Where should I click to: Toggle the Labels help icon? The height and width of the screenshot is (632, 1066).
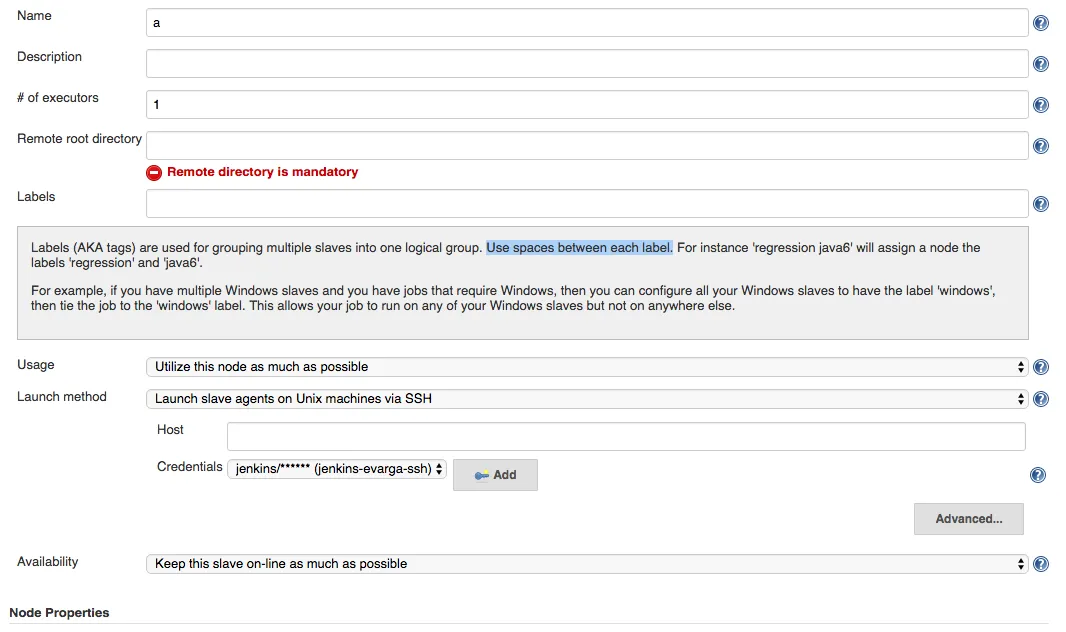click(x=1040, y=204)
